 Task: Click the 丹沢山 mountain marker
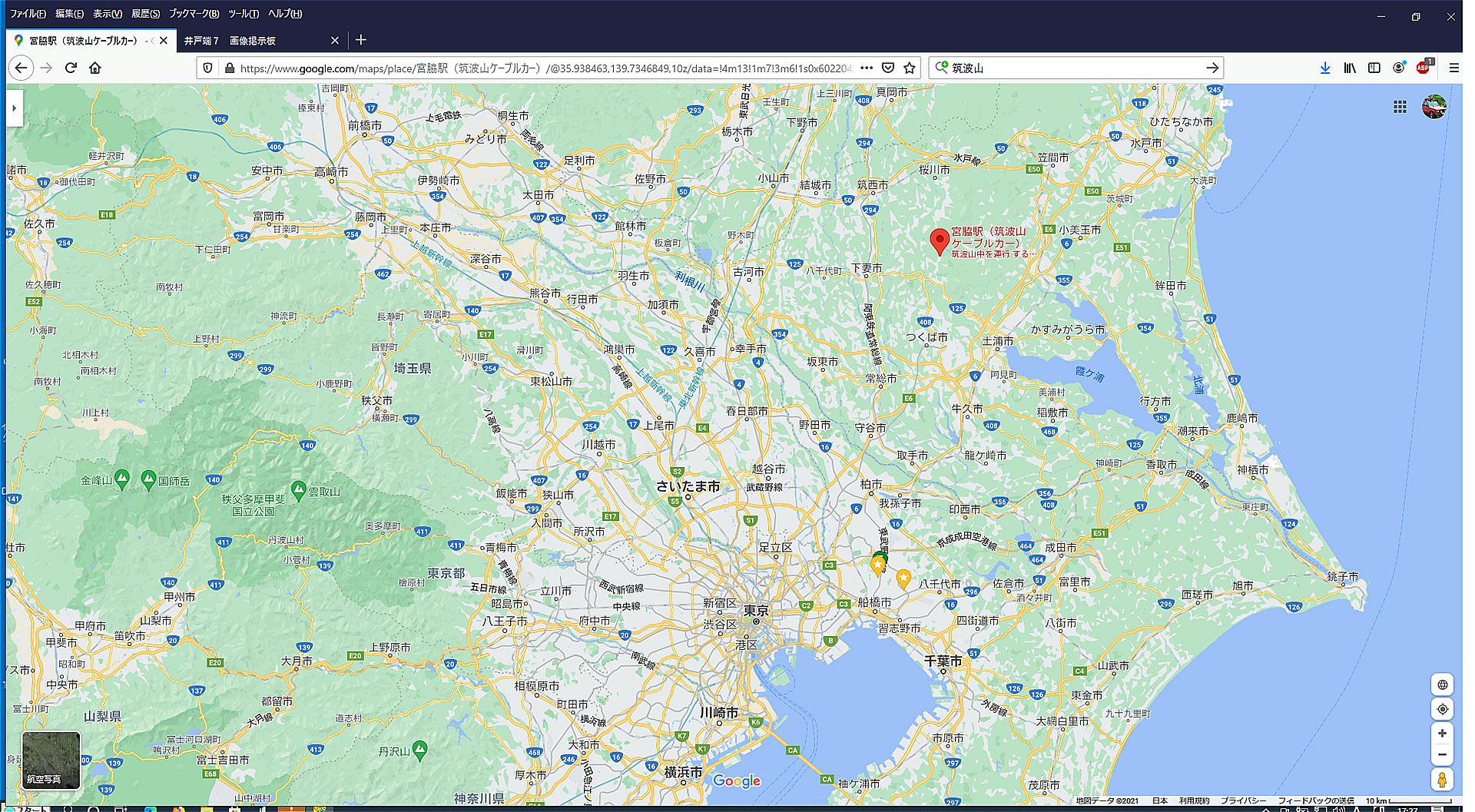(419, 749)
